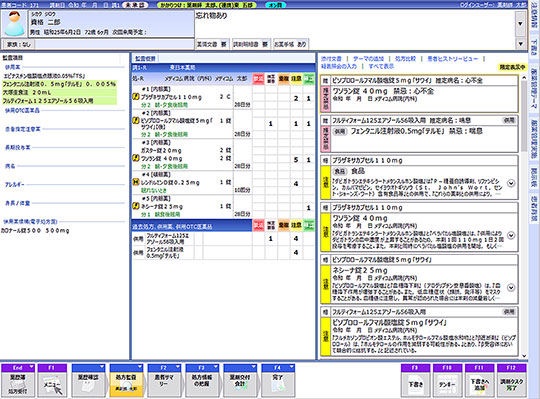Toggle the お薬手帳 あり indicator
Viewport: 540px width, 399px height.
(290, 44)
